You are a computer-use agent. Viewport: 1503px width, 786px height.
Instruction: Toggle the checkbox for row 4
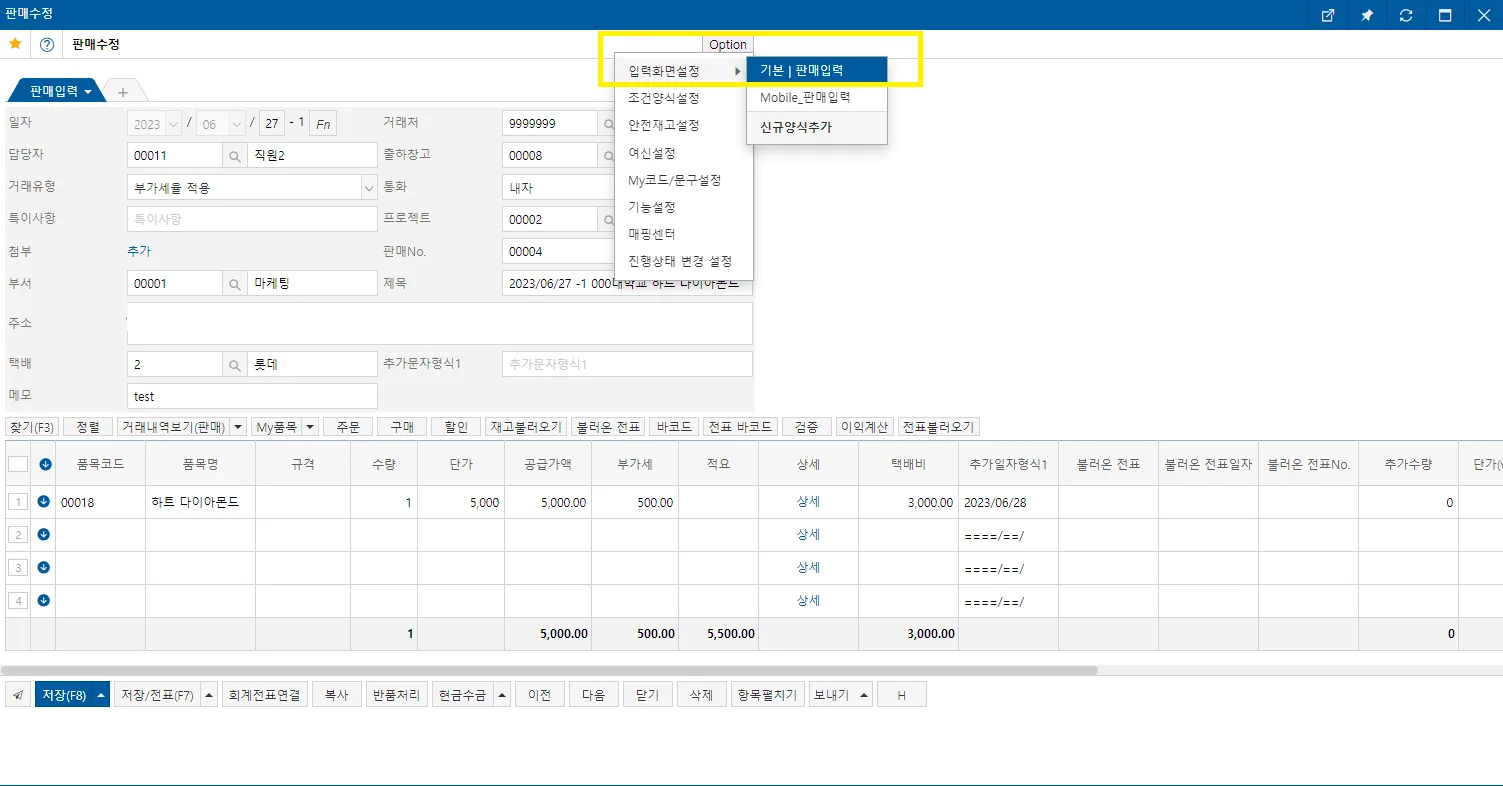[x=18, y=601]
